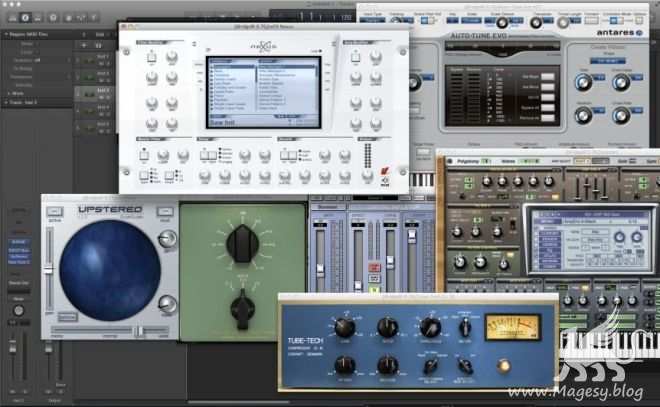Click Upstereo top-left button

55,211
